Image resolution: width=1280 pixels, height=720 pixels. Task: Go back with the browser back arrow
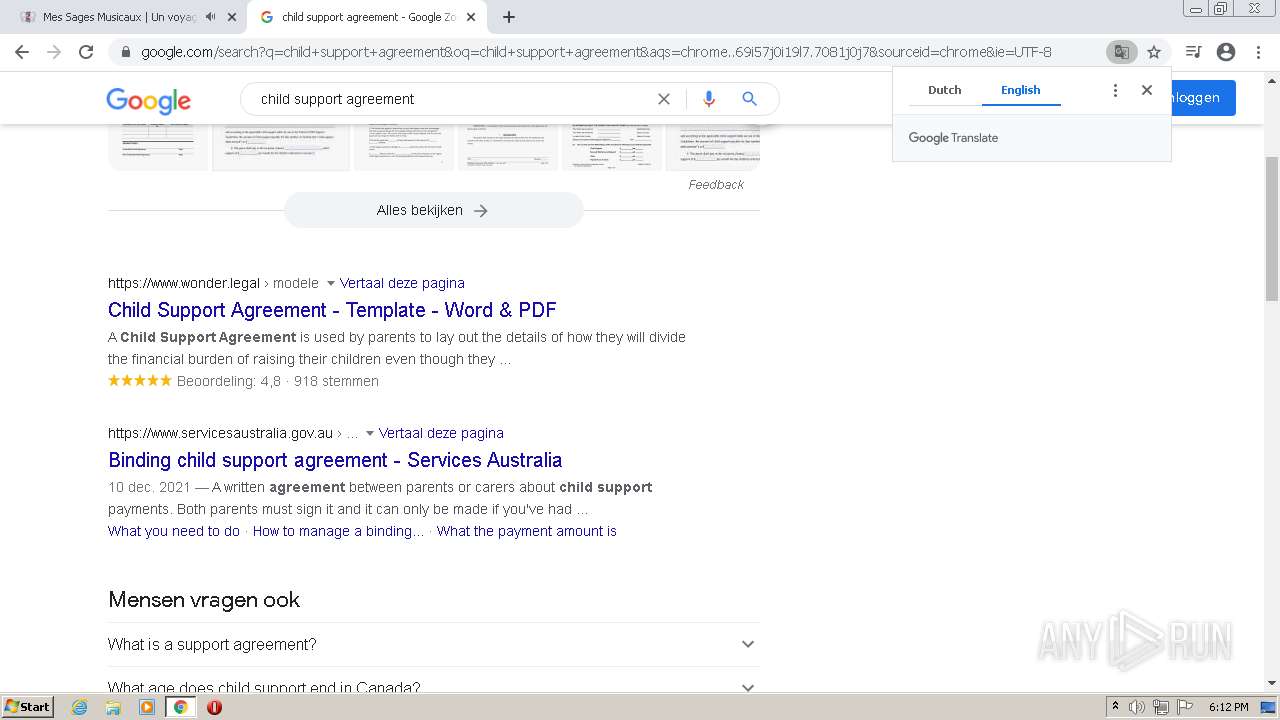(x=22, y=52)
